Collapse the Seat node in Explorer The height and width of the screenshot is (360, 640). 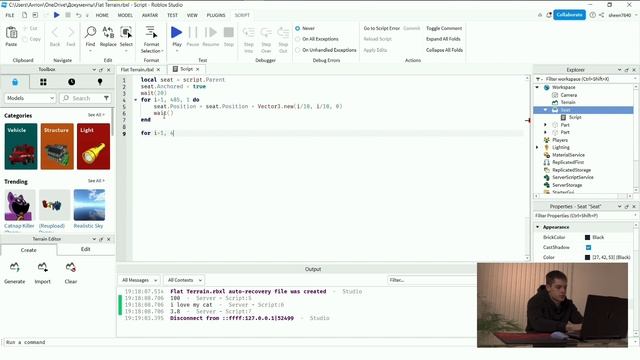pyautogui.click(x=546, y=110)
